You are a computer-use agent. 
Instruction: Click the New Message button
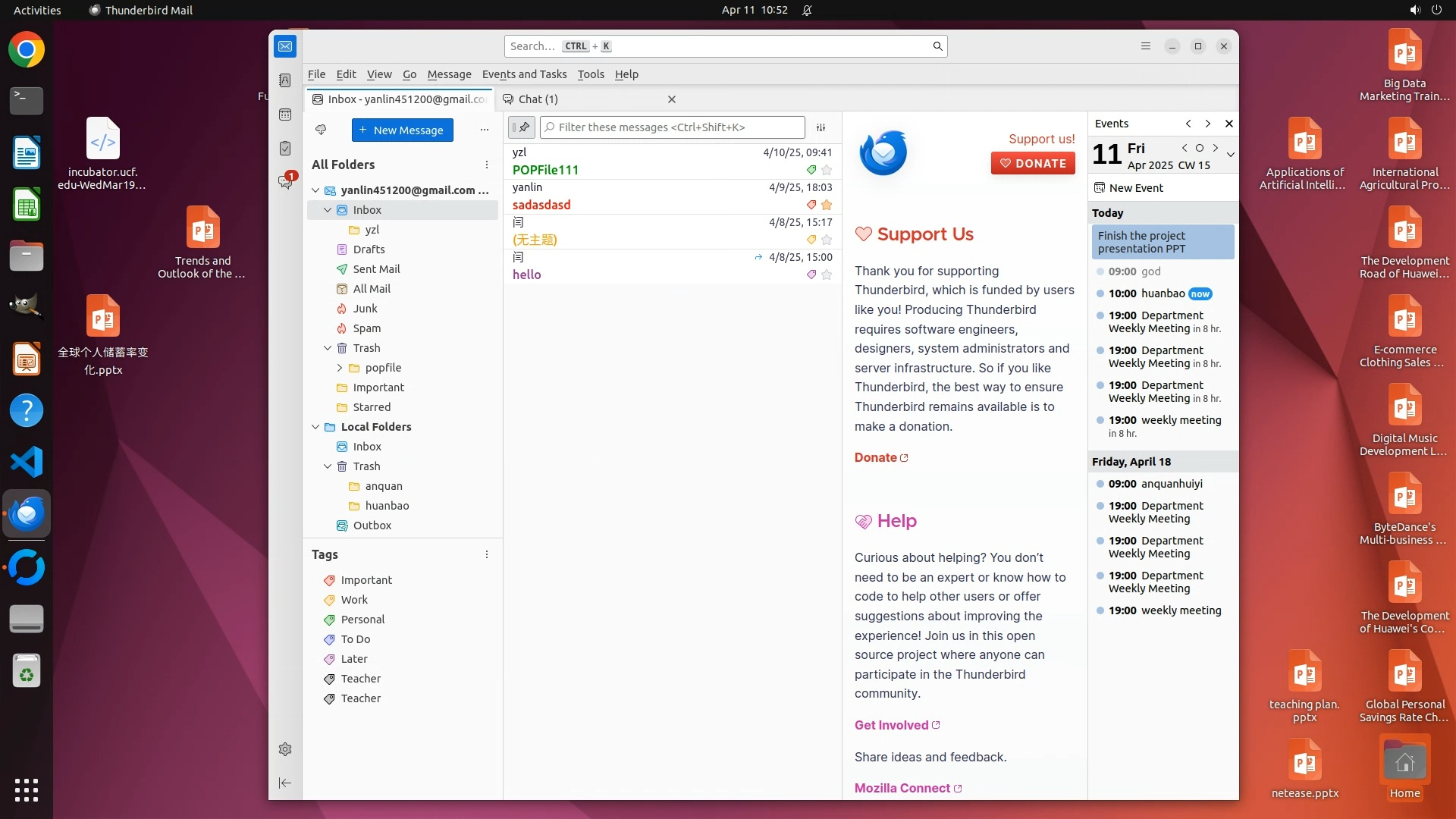tap(402, 130)
